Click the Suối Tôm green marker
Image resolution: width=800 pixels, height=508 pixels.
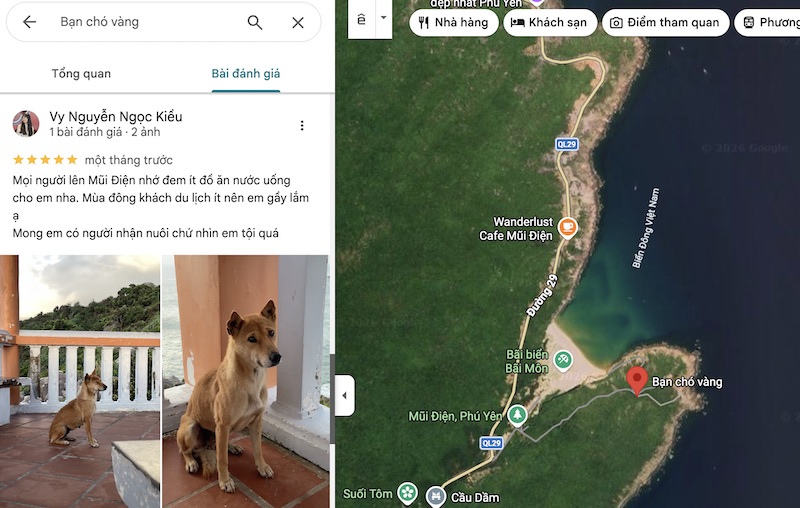[x=407, y=493]
